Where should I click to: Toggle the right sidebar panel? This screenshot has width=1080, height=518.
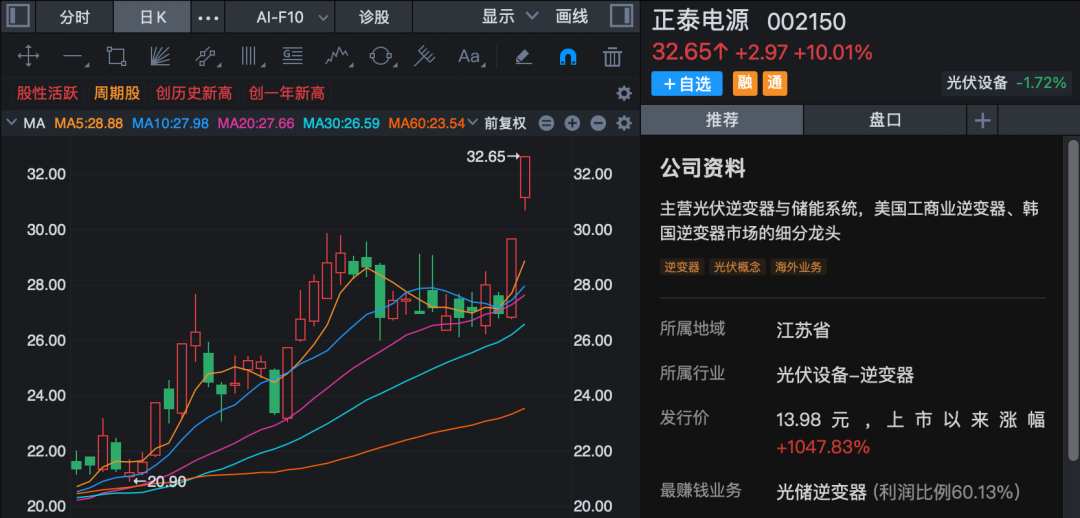[620, 17]
